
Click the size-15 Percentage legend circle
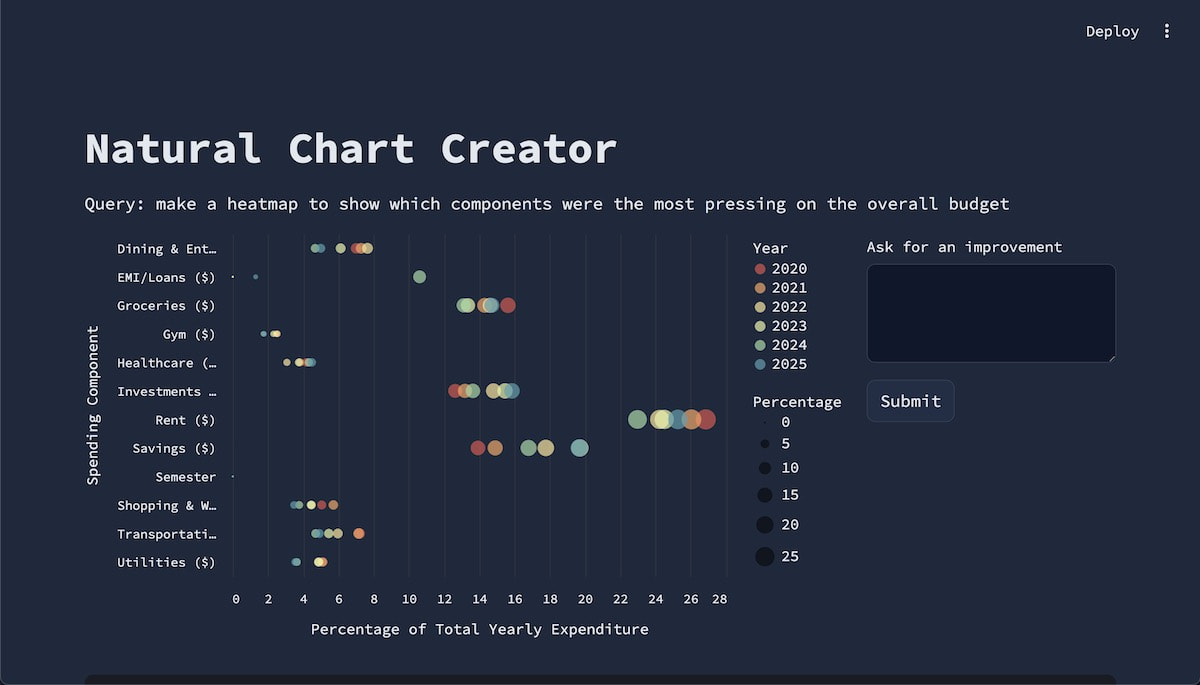765,495
